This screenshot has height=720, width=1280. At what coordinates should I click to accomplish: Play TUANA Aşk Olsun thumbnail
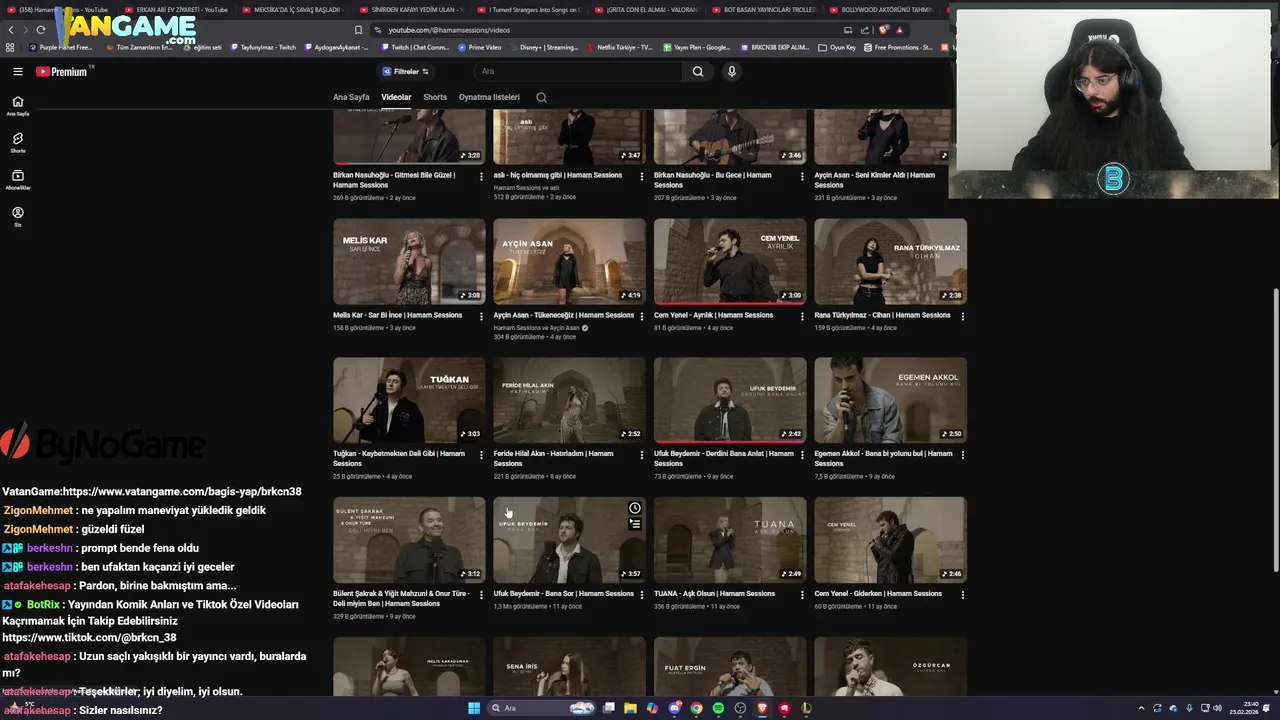730,540
